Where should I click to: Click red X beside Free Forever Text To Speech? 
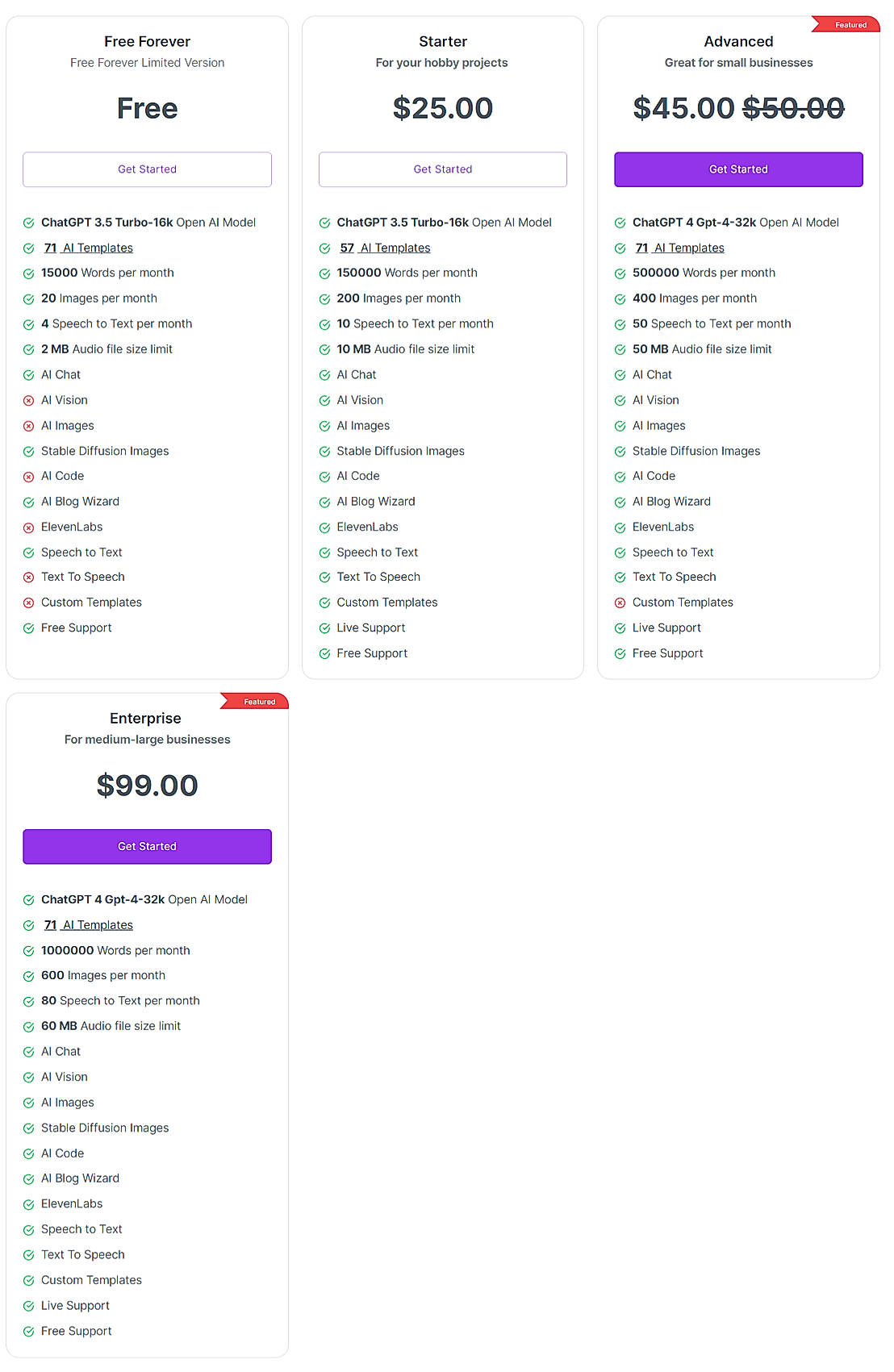29,578
